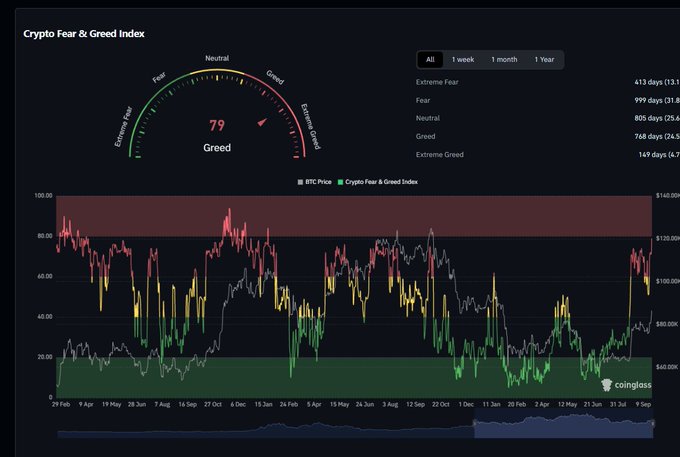Click the Extreme Greed label on gauge
Viewport: 680px width, 457px height.
pos(311,127)
